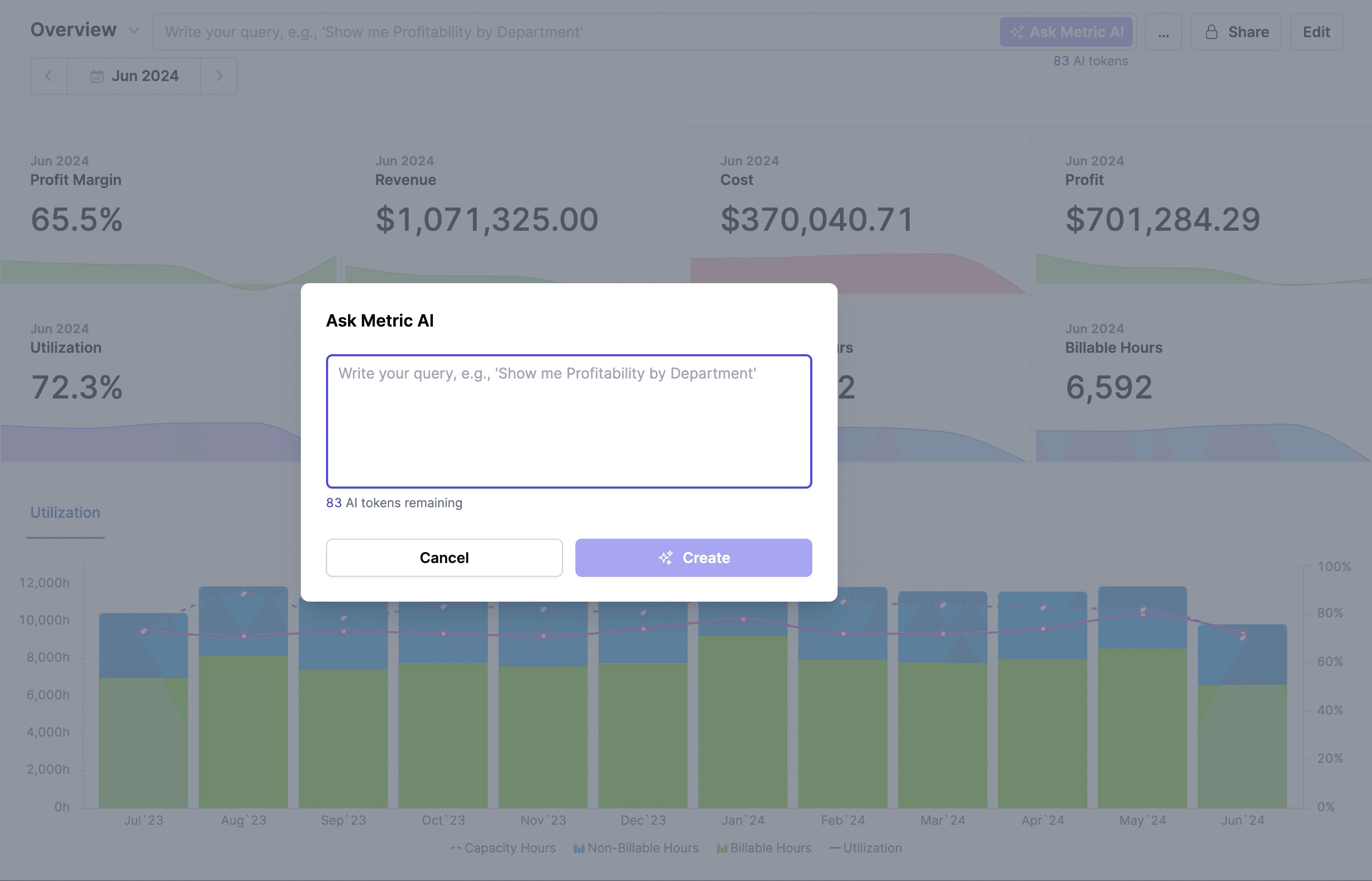Click the sparkles icon on the Create button
Screen dimensions: 1372x881
tap(665, 558)
